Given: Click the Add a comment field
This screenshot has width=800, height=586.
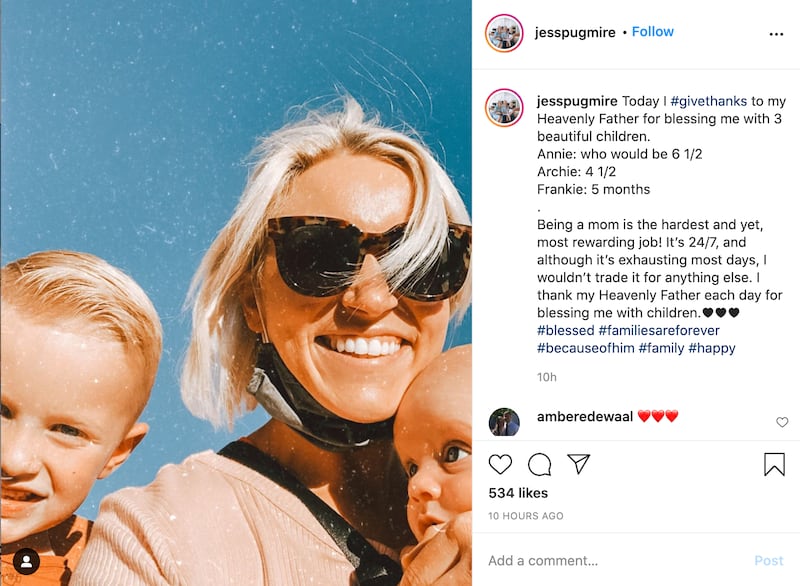Looking at the screenshot, I should (x=617, y=560).
